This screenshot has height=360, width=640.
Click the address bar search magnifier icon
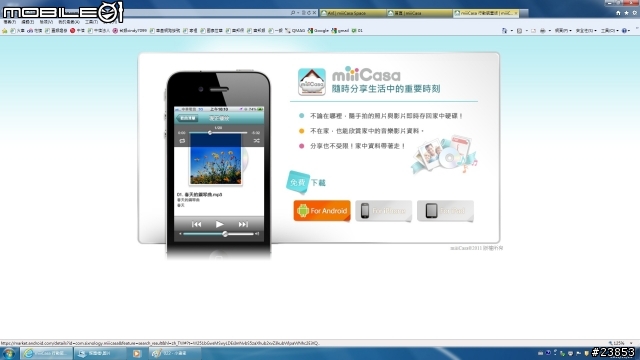(293, 13)
